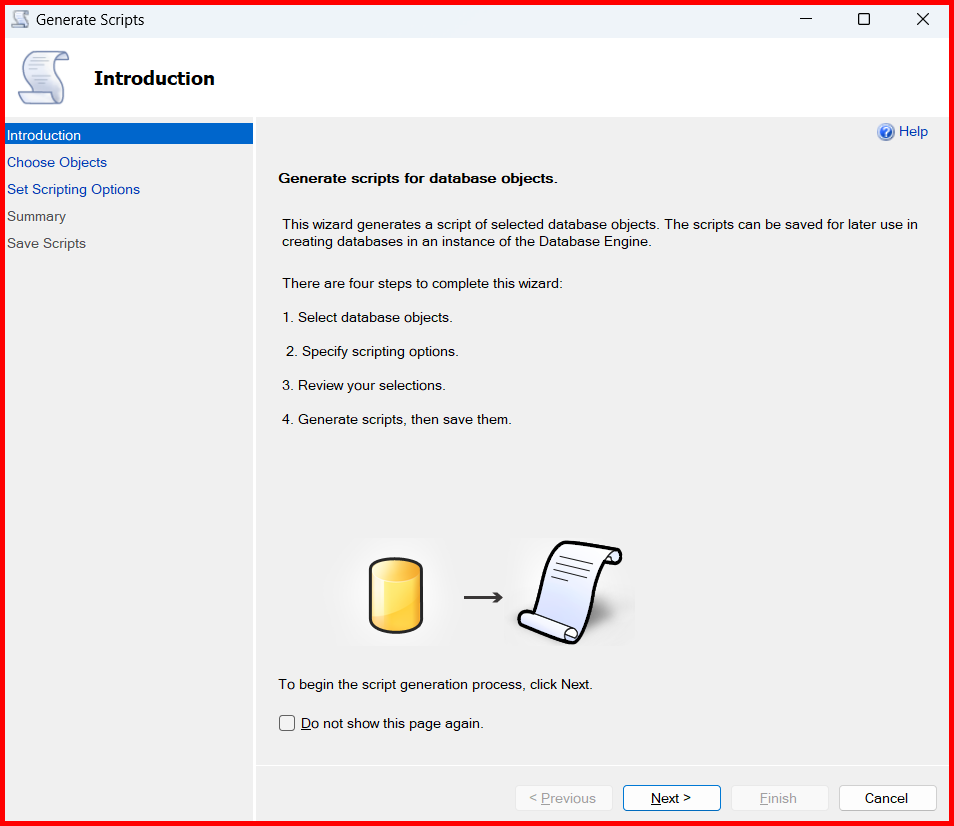This screenshot has width=954, height=826.
Task: Select the Summary step in sidebar
Action: tap(36, 216)
